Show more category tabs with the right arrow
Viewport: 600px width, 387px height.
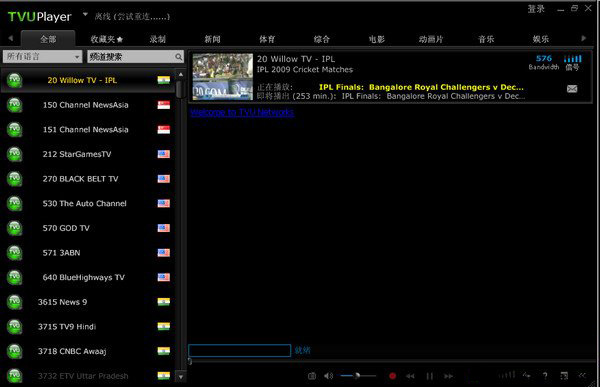tap(584, 38)
